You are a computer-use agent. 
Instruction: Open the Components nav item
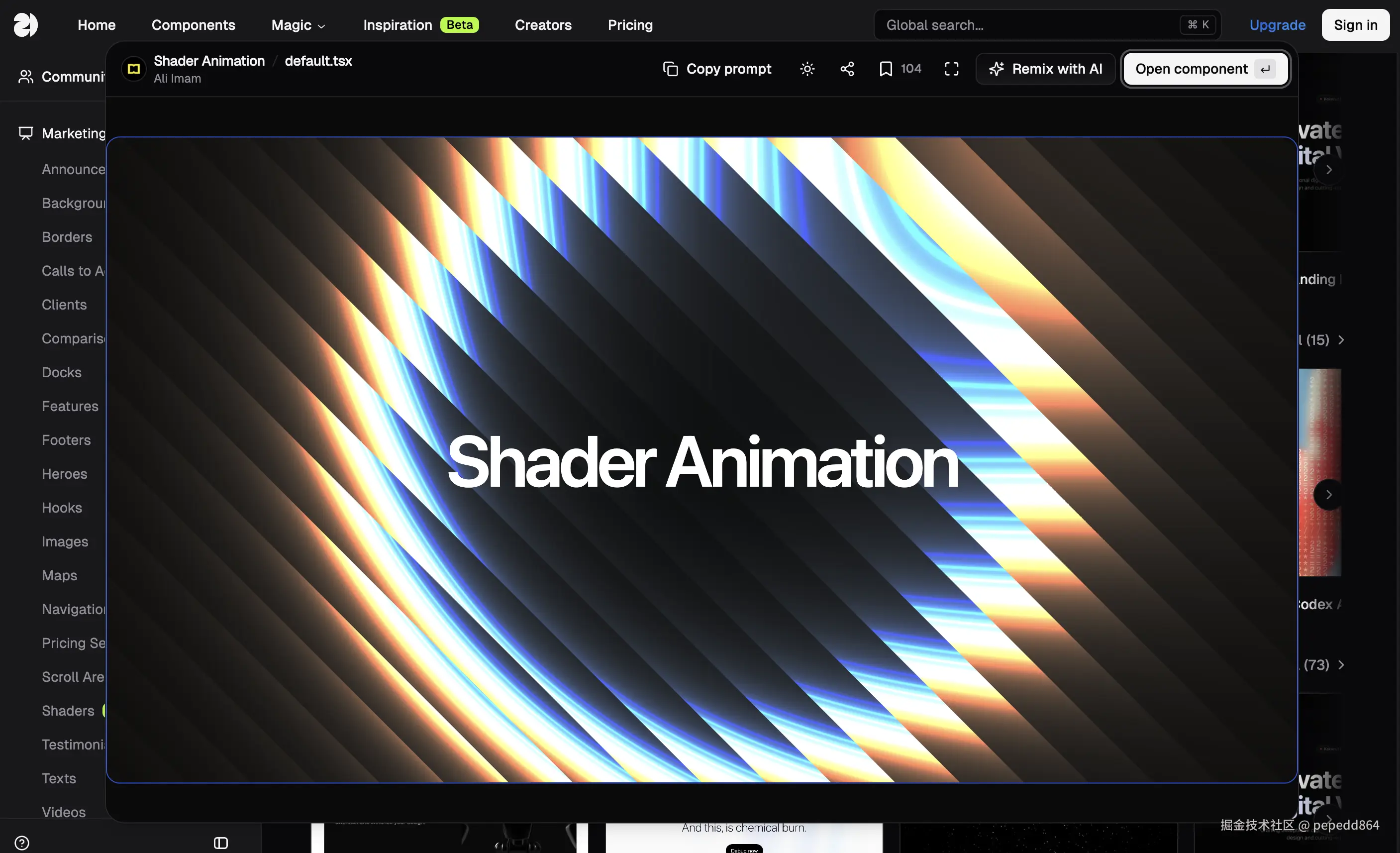tap(193, 25)
